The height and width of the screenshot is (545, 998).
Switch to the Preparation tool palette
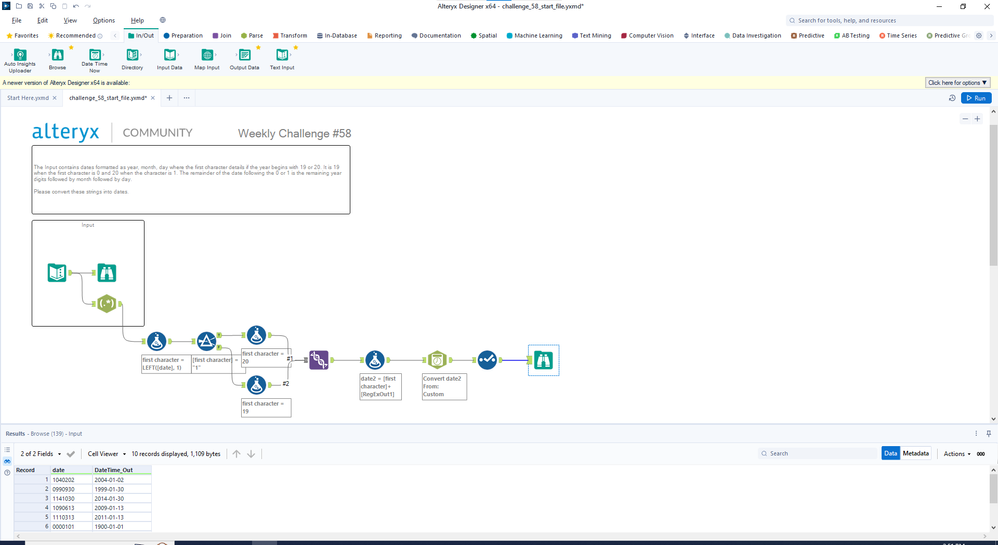(183, 36)
